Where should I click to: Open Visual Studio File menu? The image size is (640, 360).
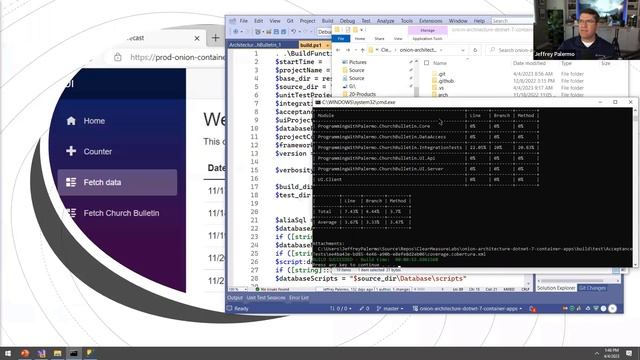click(244, 21)
